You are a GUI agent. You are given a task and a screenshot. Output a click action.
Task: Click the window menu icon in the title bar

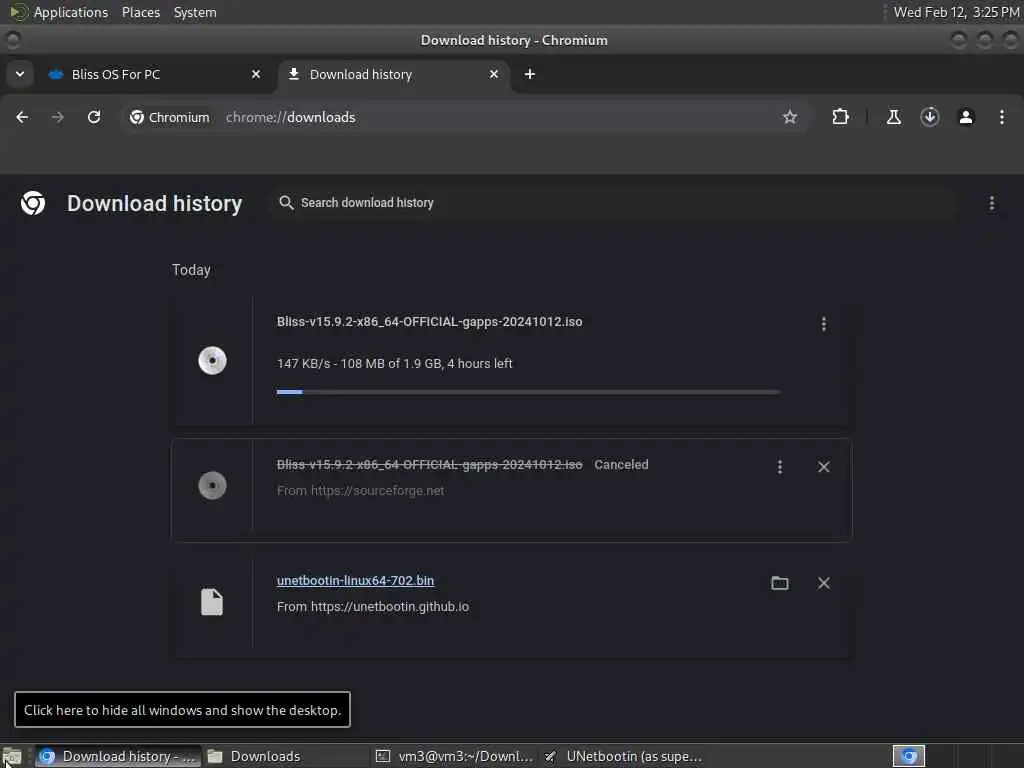pyautogui.click(x=13, y=40)
